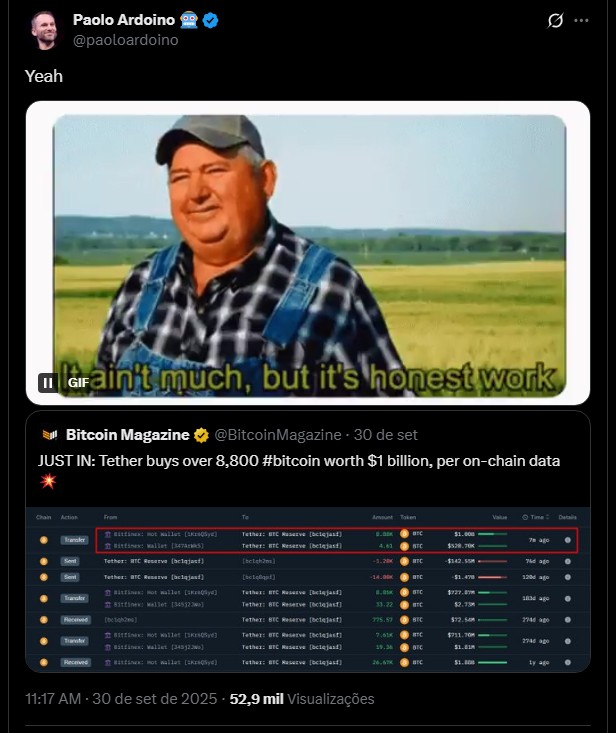Click the #bitcoin hashtag
This screenshot has width=616, height=733.
pyautogui.click(x=291, y=461)
